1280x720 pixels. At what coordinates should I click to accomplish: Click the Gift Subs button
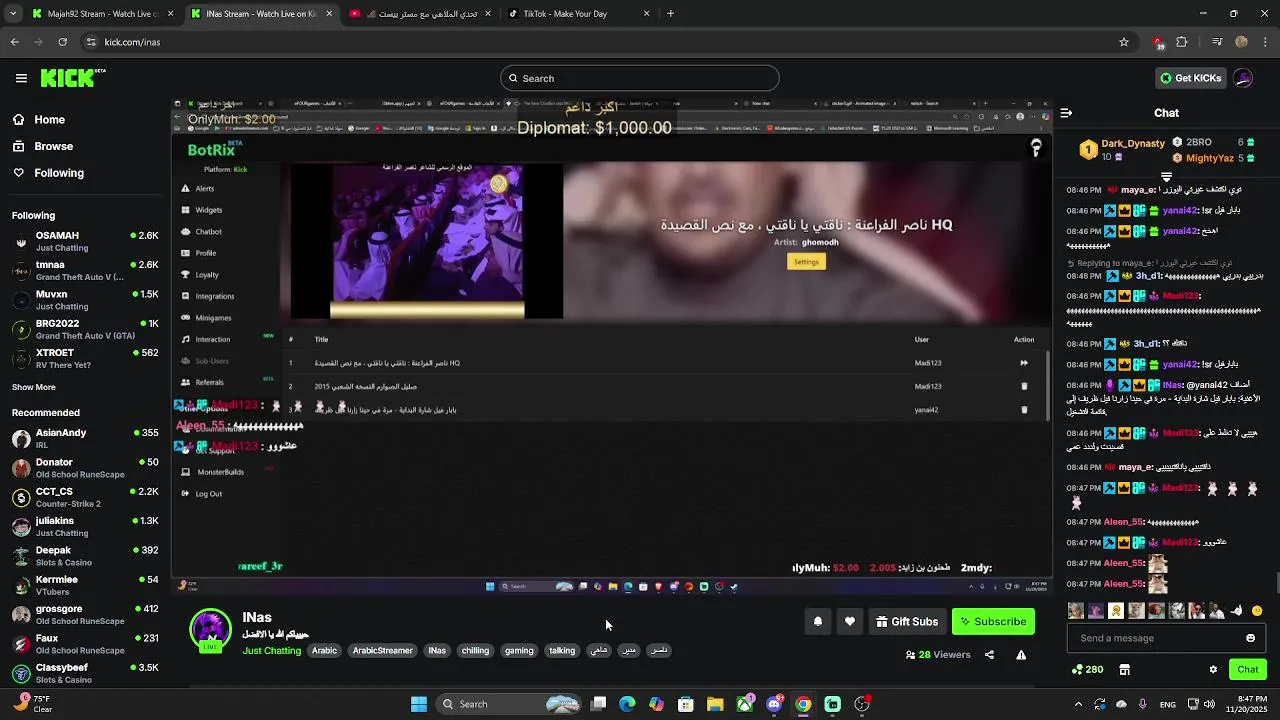tap(907, 622)
